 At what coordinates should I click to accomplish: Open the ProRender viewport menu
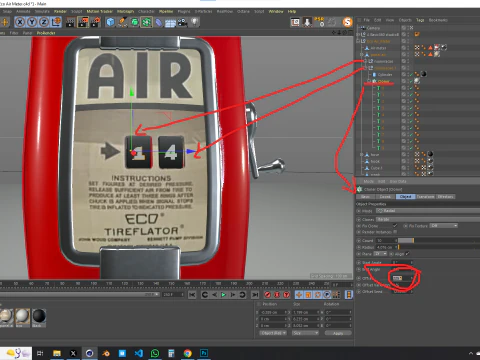pyautogui.click(x=46, y=33)
